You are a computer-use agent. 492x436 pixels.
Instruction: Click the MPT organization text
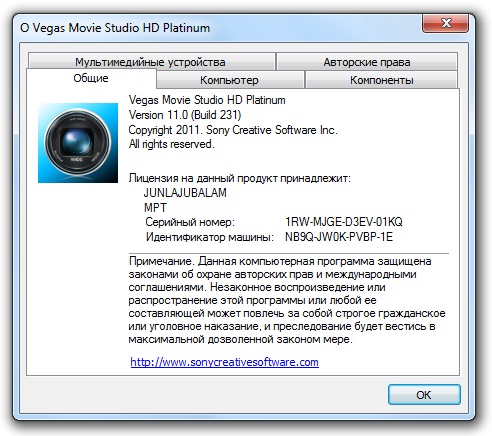pyautogui.click(x=155, y=208)
